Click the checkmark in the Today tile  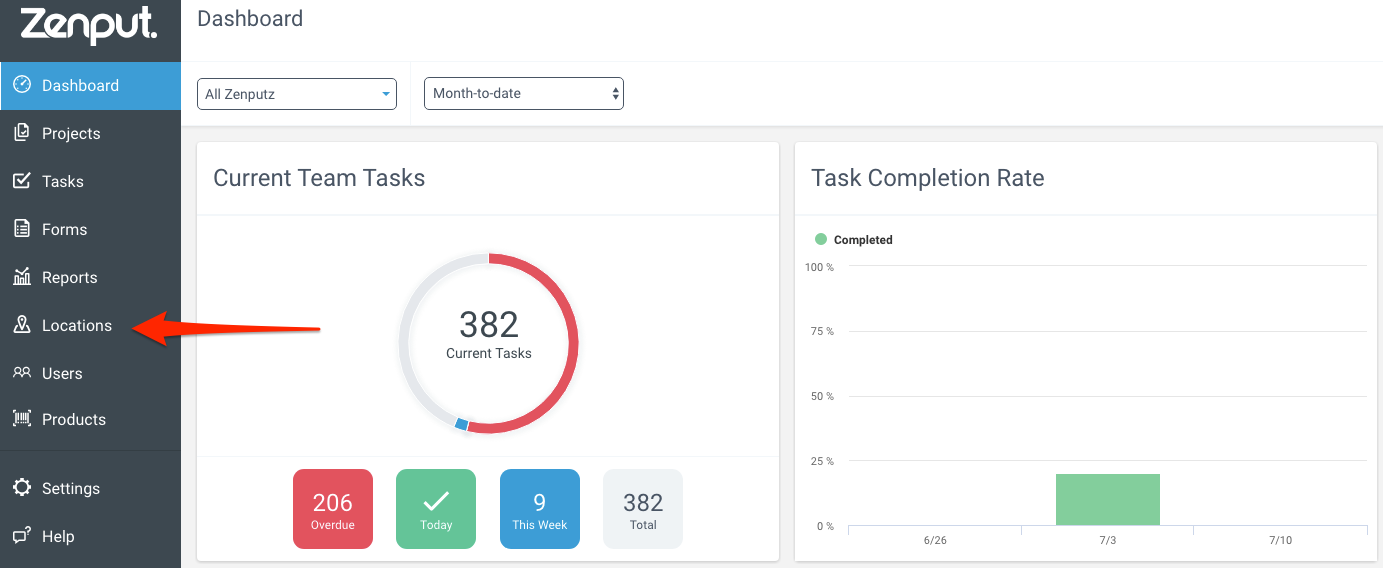click(x=436, y=501)
